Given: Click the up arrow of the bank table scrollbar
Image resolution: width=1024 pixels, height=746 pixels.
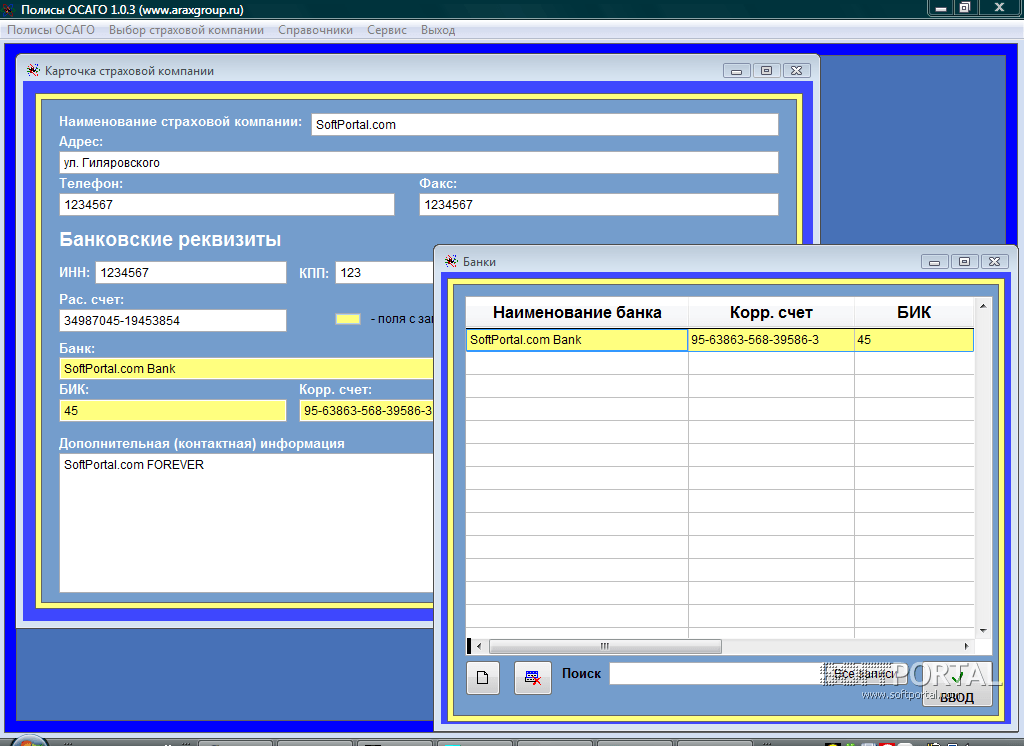Looking at the screenshot, I should click(x=983, y=306).
